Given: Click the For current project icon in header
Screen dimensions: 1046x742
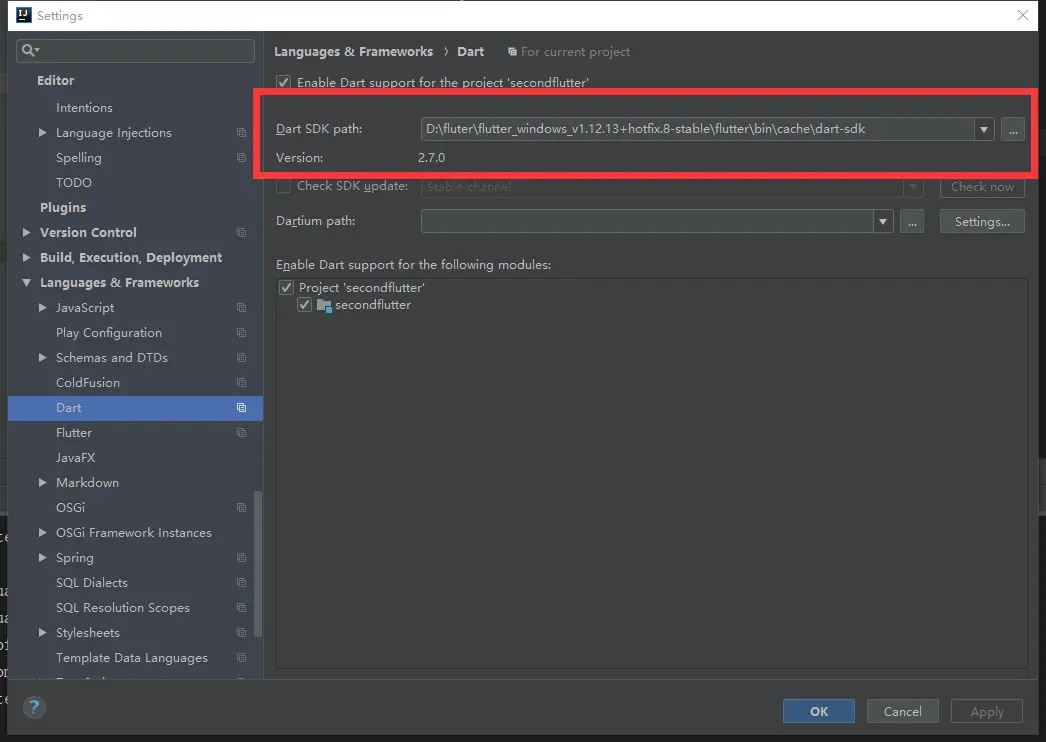Looking at the screenshot, I should (512, 52).
